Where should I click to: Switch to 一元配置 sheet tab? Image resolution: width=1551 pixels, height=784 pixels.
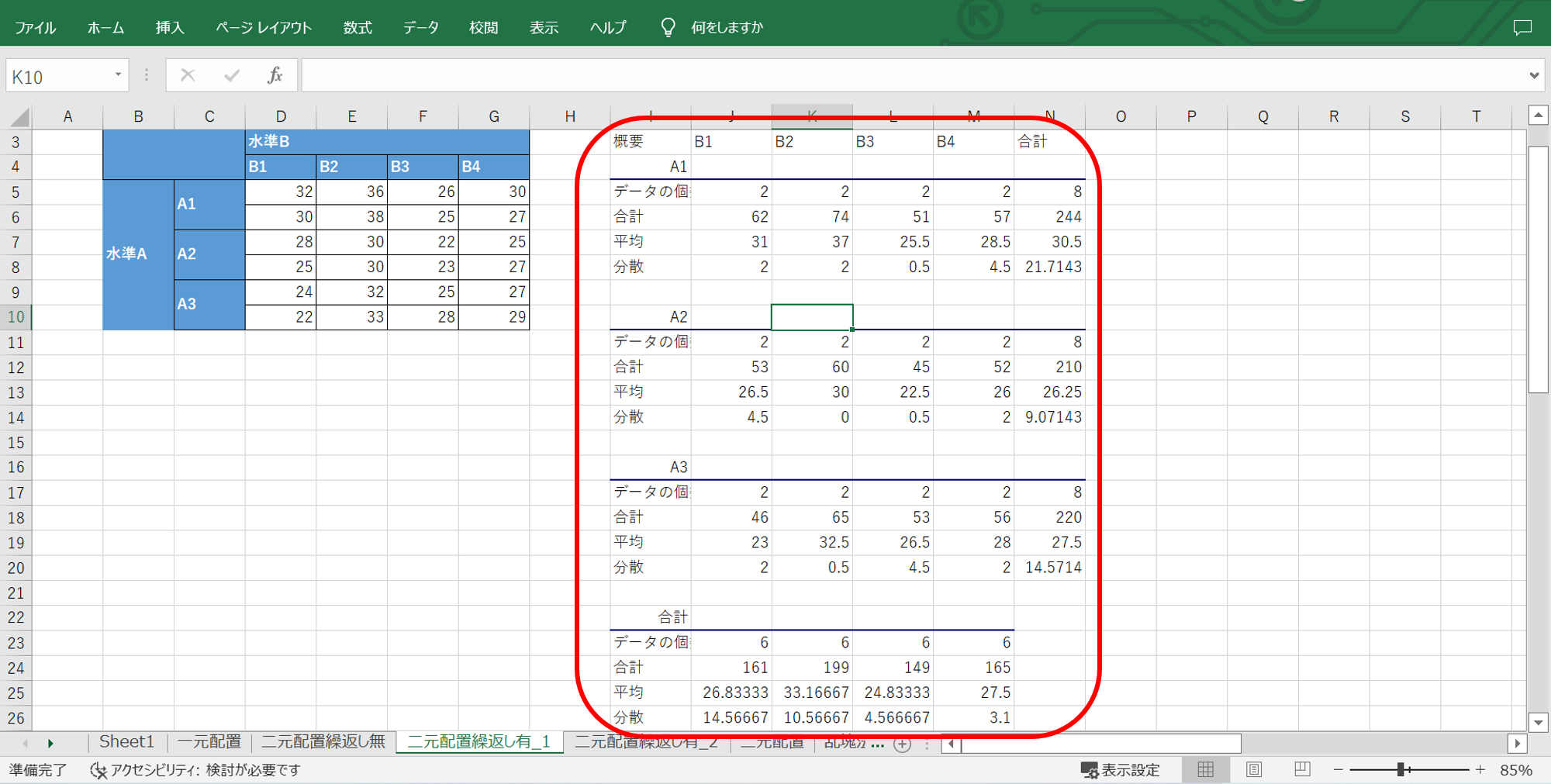coord(209,742)
